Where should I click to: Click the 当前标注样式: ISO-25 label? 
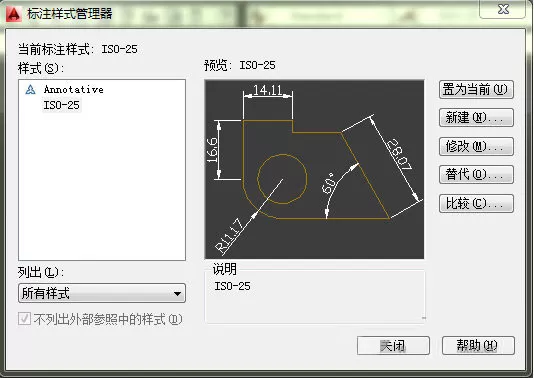(78, 49)
